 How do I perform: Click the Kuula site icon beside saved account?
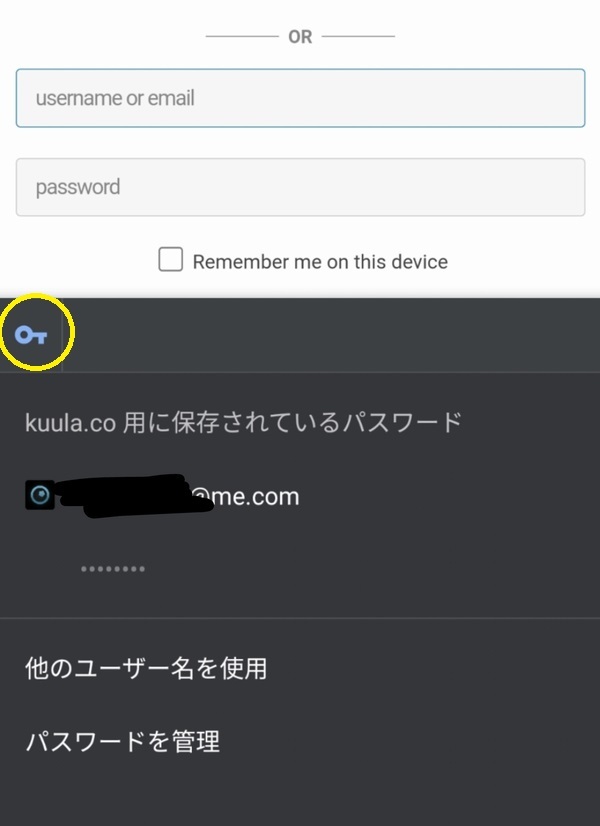pos(40,495)
